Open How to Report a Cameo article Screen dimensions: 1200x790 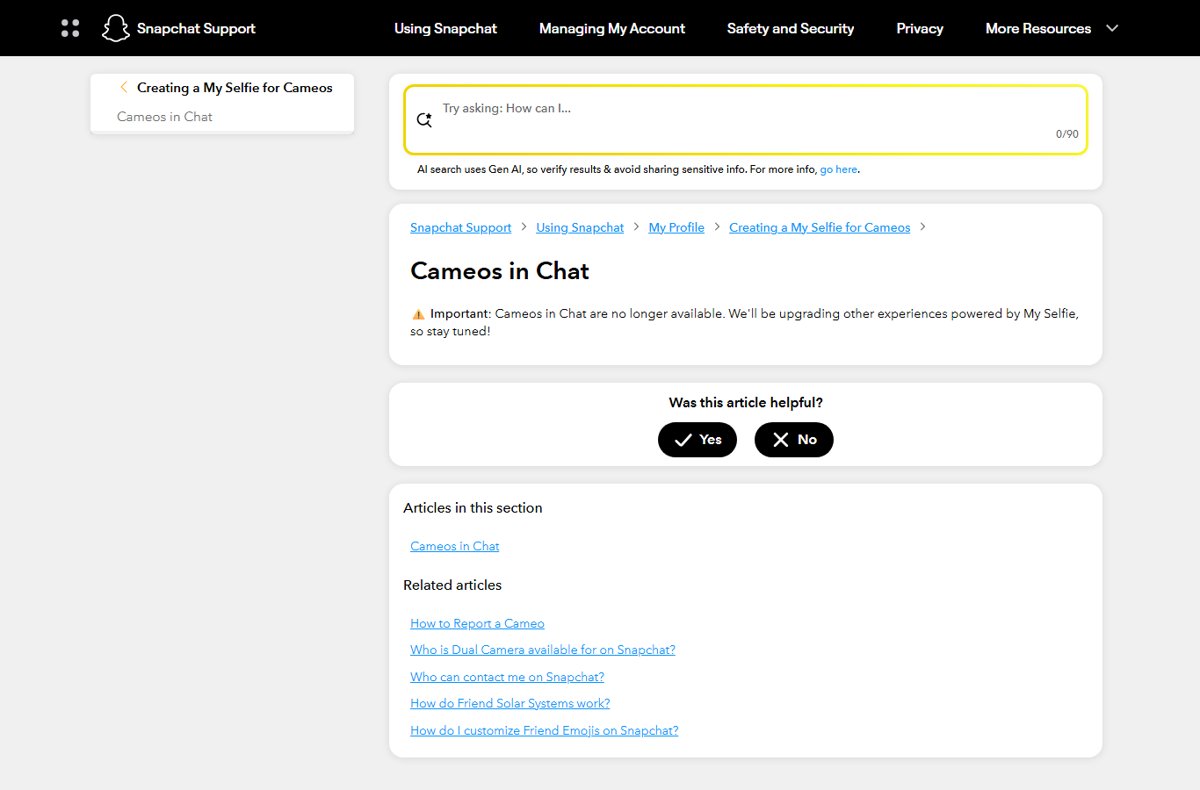(477, 623)
